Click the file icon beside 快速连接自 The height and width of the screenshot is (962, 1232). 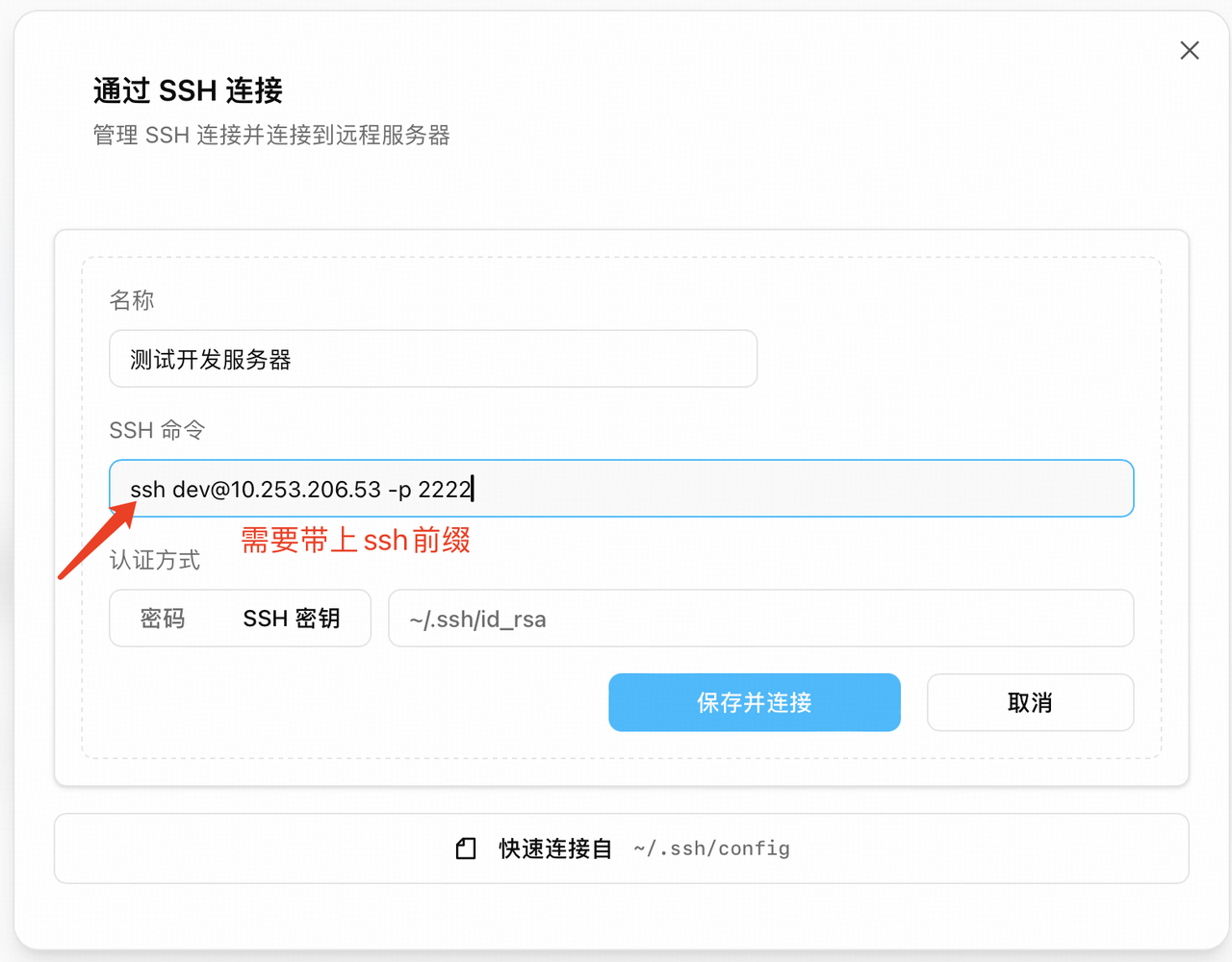[x=466, y=848]
